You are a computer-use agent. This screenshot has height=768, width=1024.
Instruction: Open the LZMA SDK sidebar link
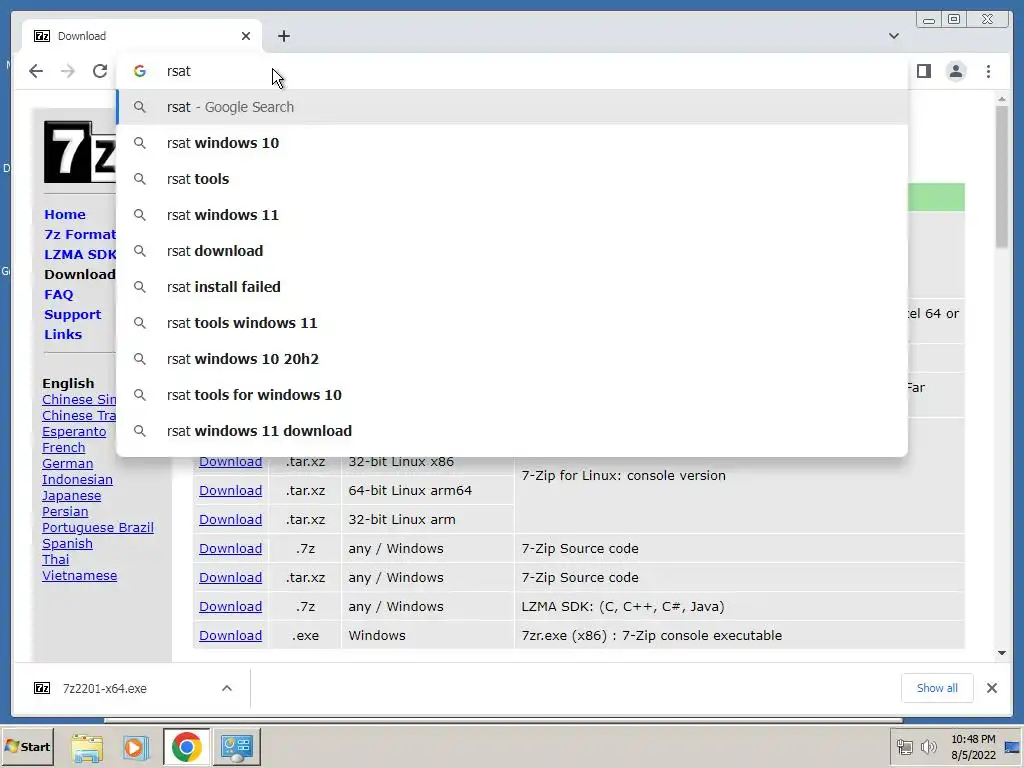pyautogui.click(x=80, y=255)
